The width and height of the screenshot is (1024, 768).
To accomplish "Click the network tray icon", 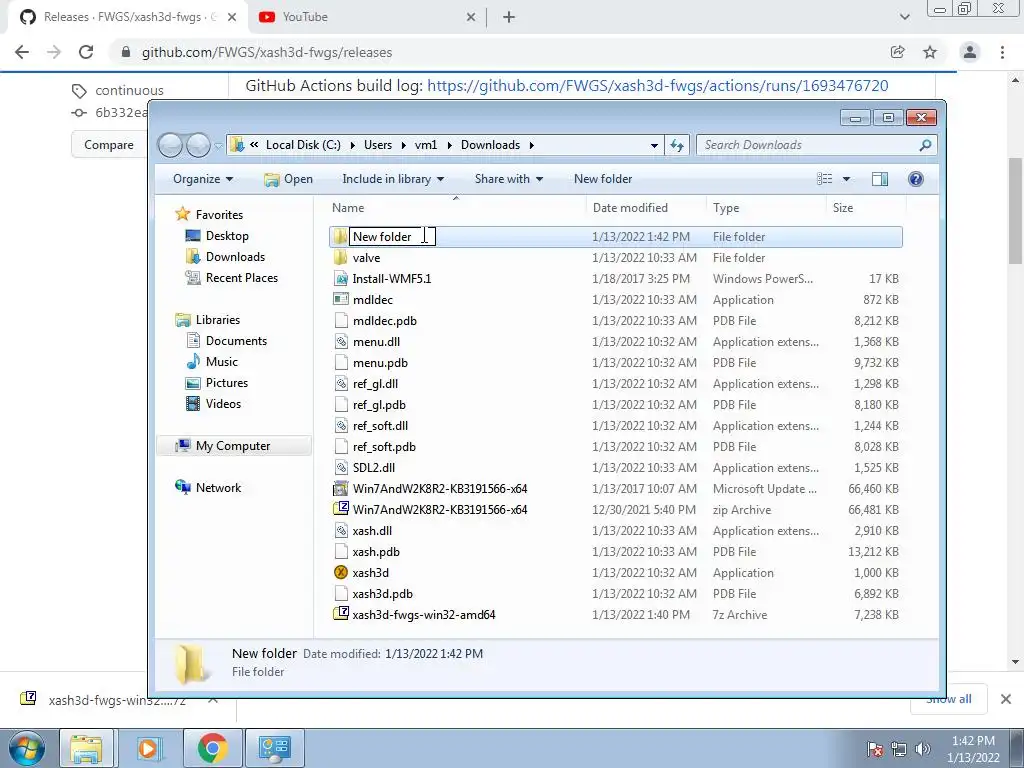I will (899, 749).
